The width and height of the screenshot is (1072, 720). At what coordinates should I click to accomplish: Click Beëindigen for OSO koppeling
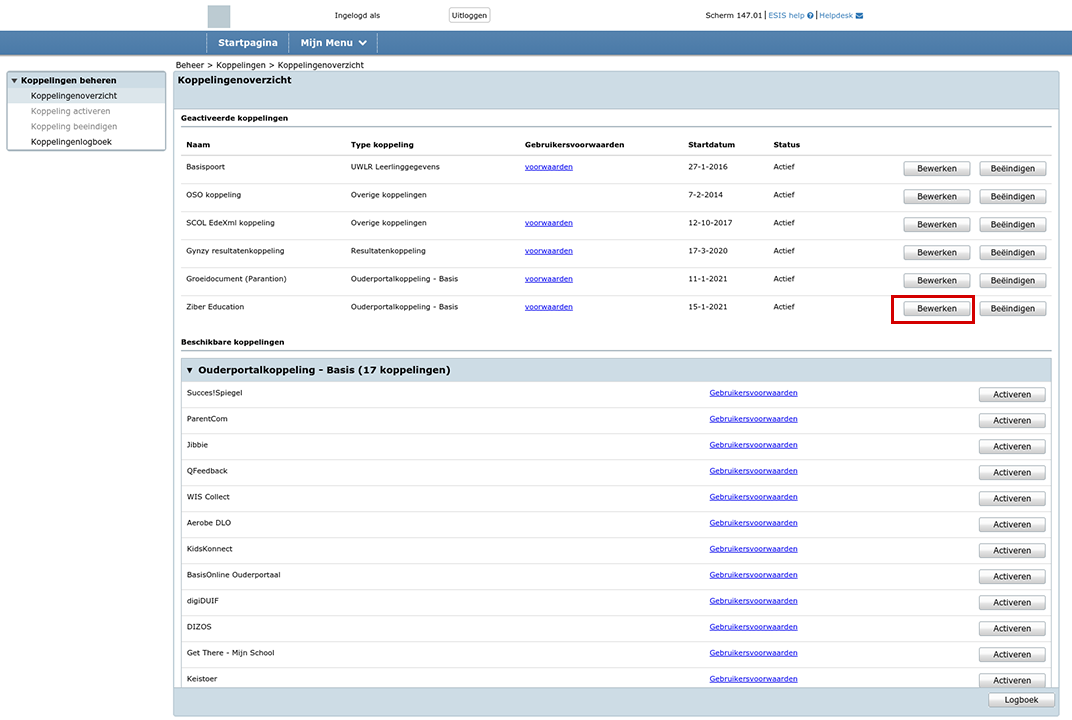tap(1013, 196)
